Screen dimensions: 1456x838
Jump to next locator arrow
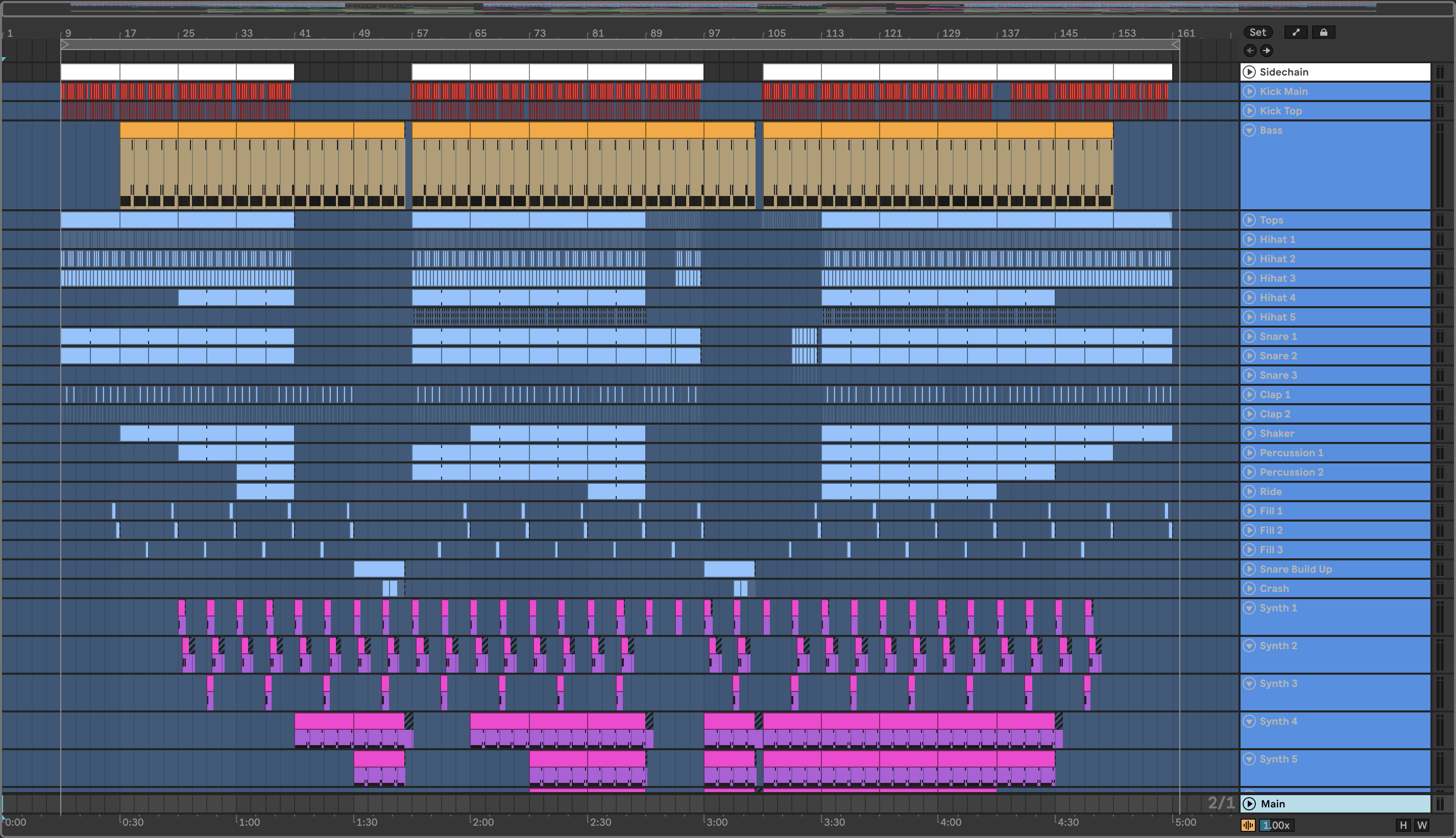[1266, 51]
